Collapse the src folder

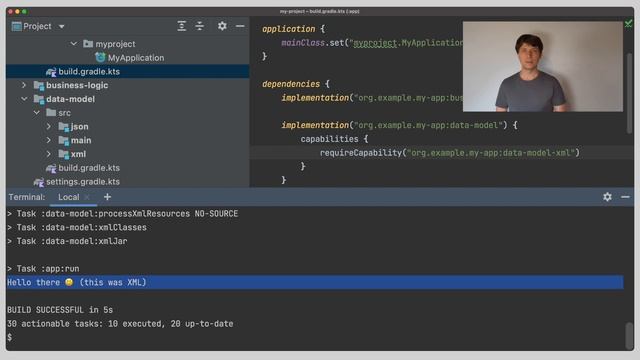pos(37,112)
